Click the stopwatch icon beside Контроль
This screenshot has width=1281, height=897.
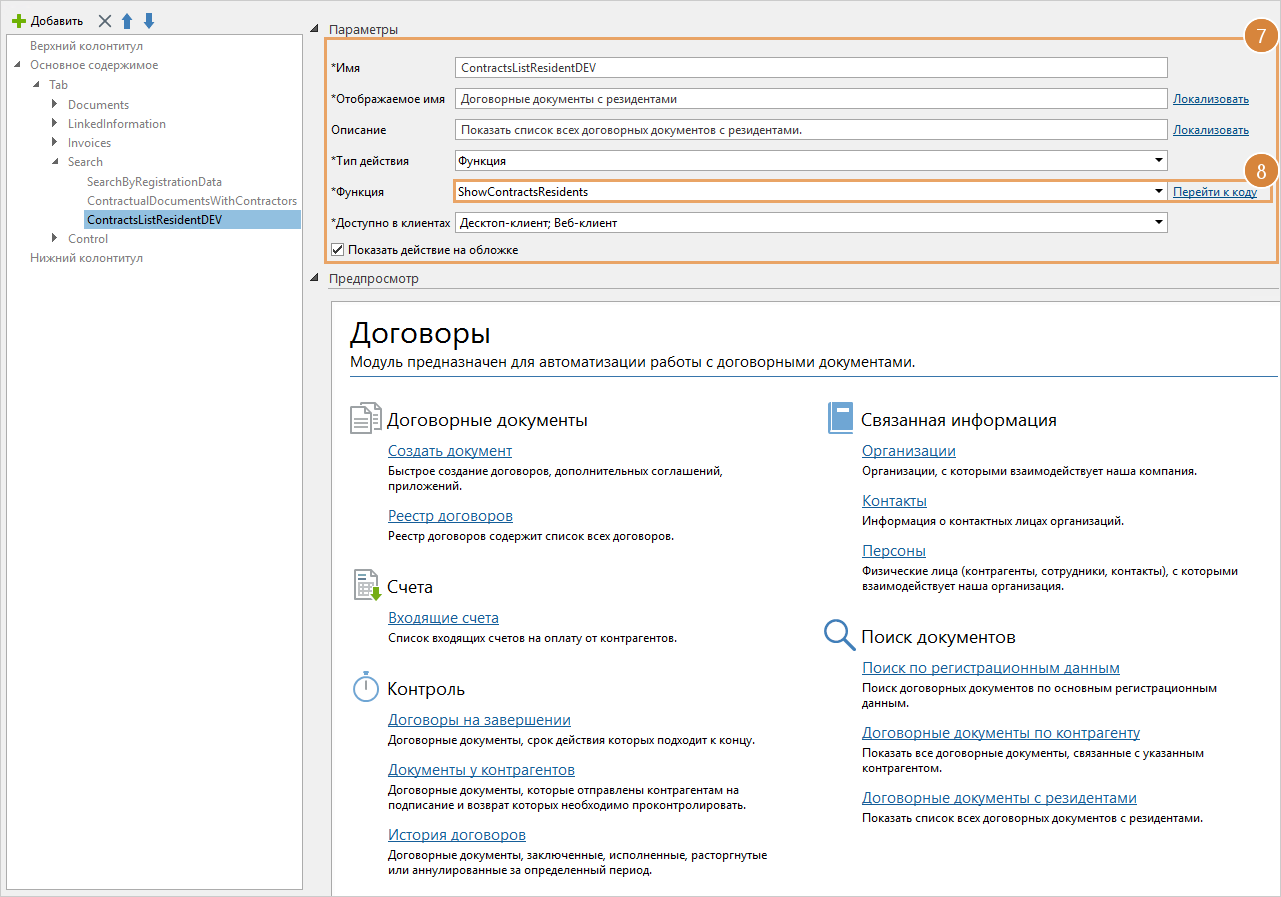tap(365, 687)
